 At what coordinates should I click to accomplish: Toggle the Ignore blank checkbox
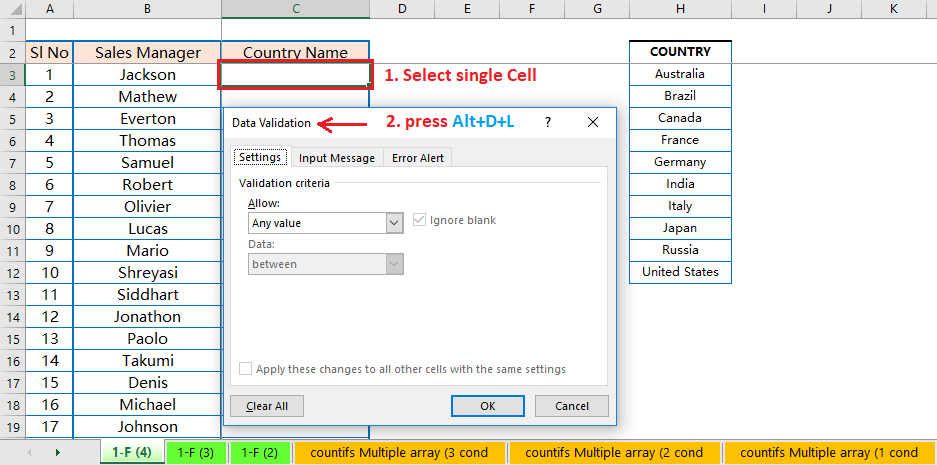pyautogui.click(x=421, y=220)
